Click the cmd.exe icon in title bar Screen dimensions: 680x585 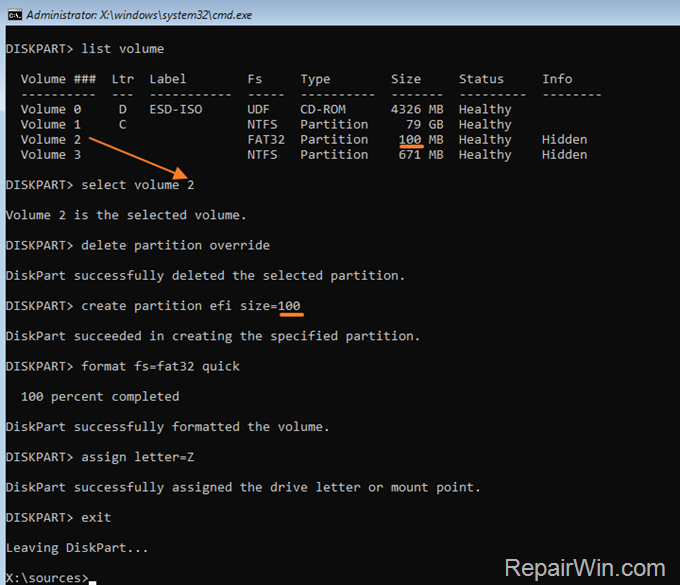(x=15, y=15)
